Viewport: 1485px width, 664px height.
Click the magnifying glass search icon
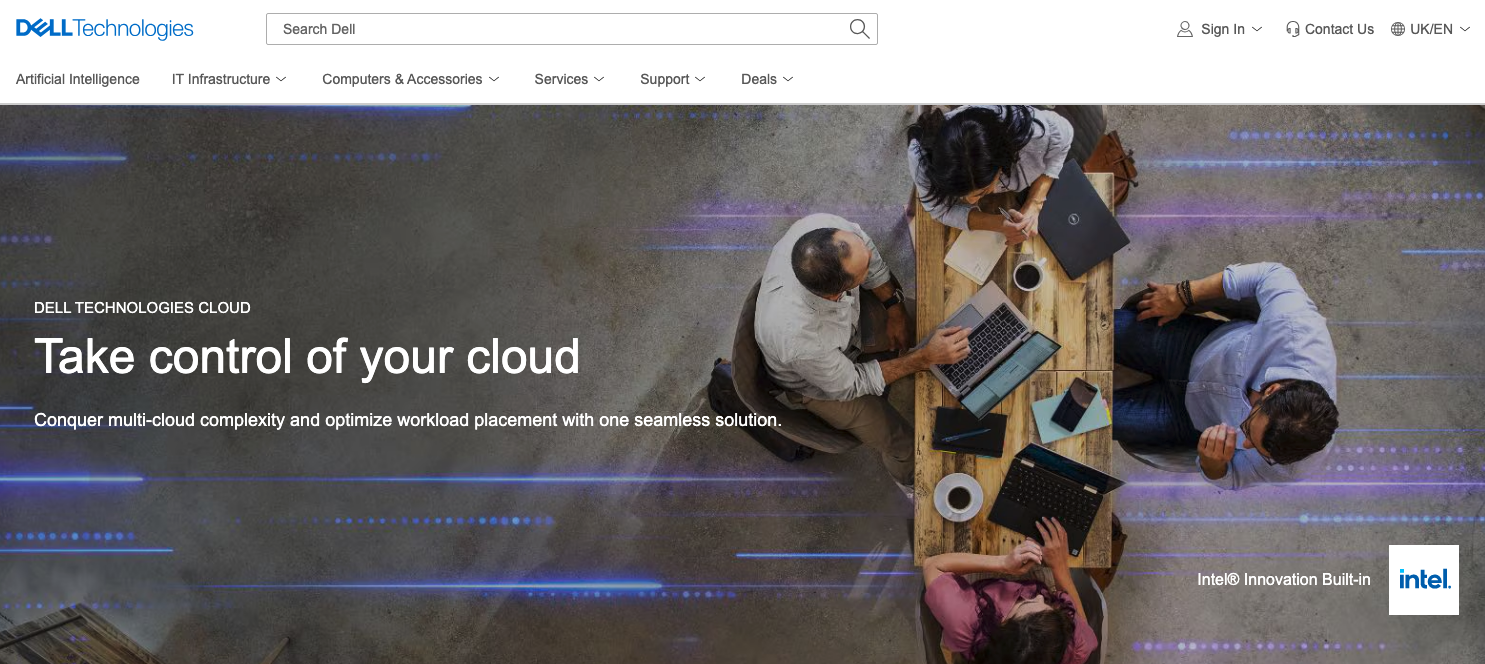[859, 29]
